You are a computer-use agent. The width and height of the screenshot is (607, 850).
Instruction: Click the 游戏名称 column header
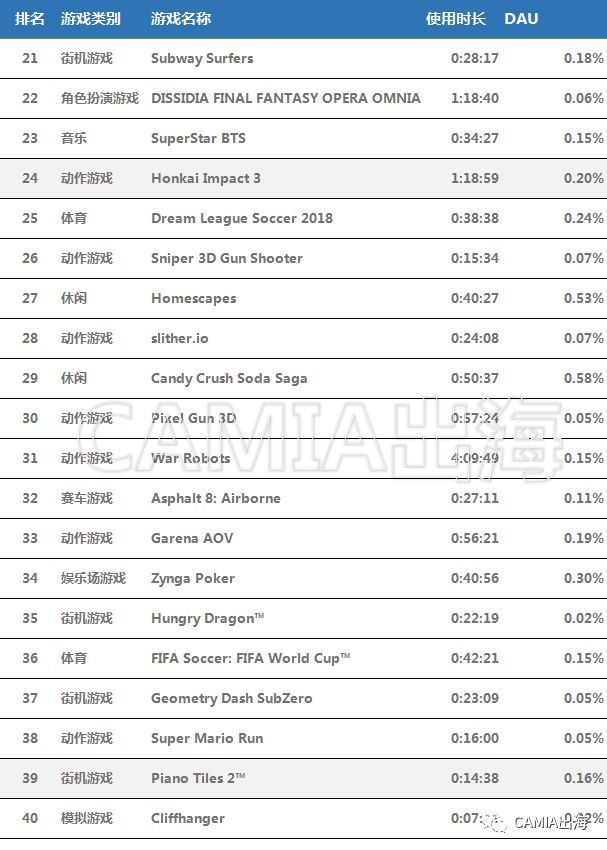(x=181, y=19)
